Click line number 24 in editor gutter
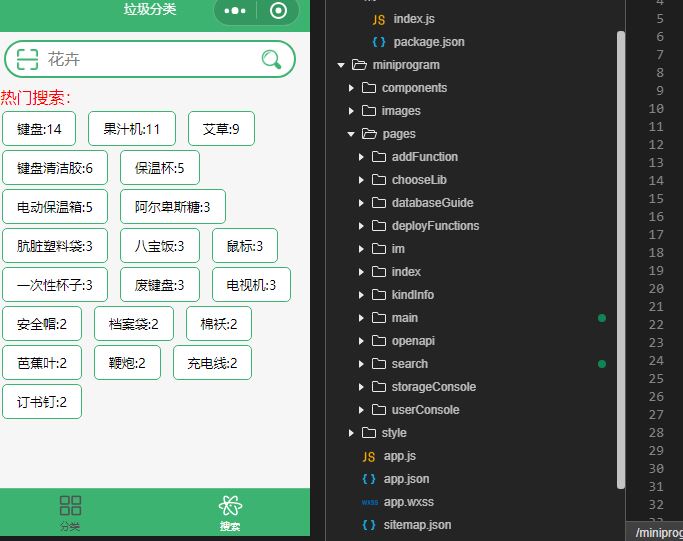Screen dimensions: 683x541 coord(656,361)
